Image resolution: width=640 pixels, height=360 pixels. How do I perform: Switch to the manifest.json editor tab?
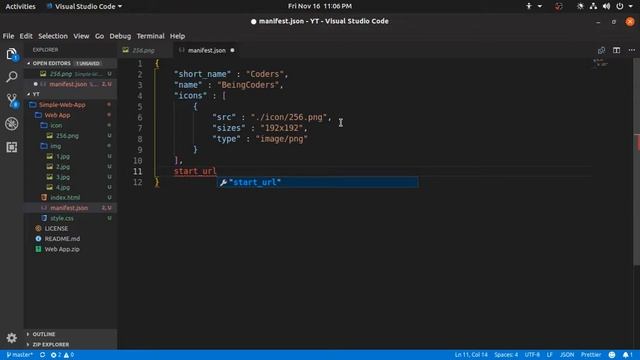pos(207,50)
